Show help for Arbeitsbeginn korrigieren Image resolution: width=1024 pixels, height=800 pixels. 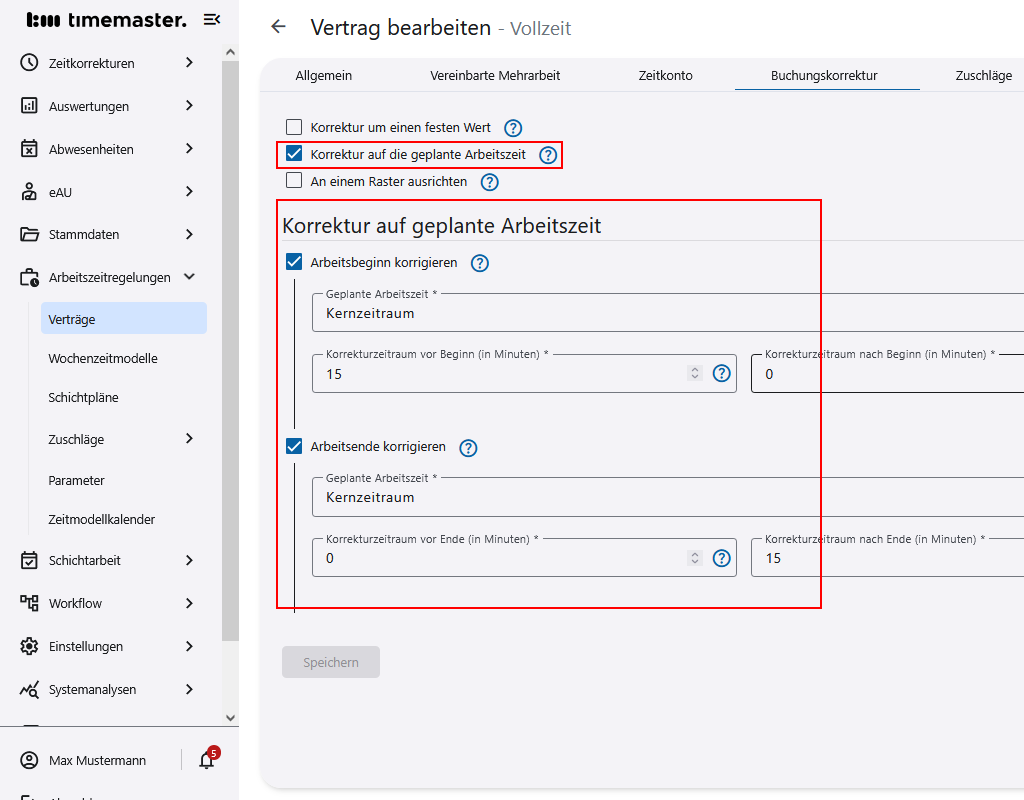480,263
